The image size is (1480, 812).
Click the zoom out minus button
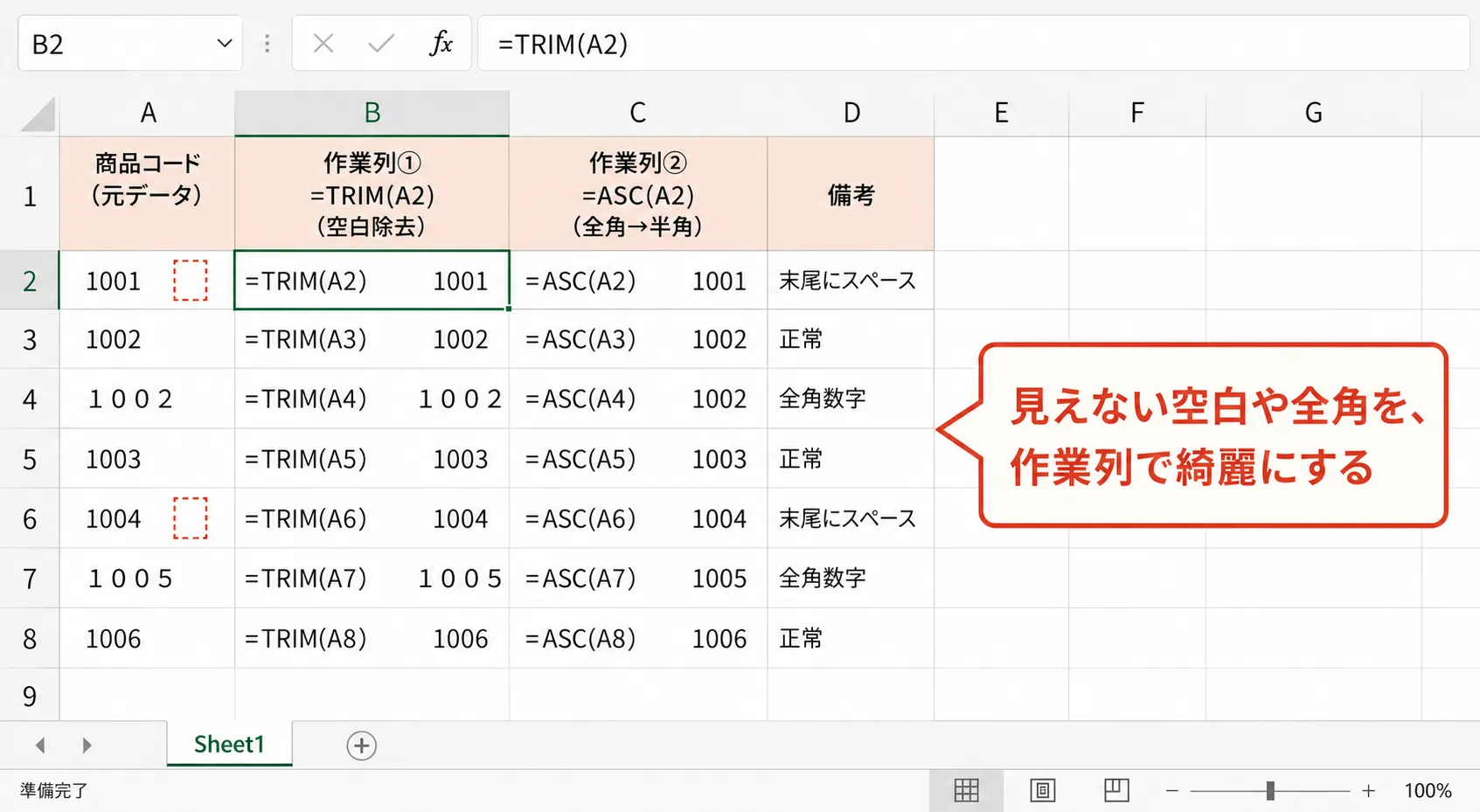[x=1172, y=791]
